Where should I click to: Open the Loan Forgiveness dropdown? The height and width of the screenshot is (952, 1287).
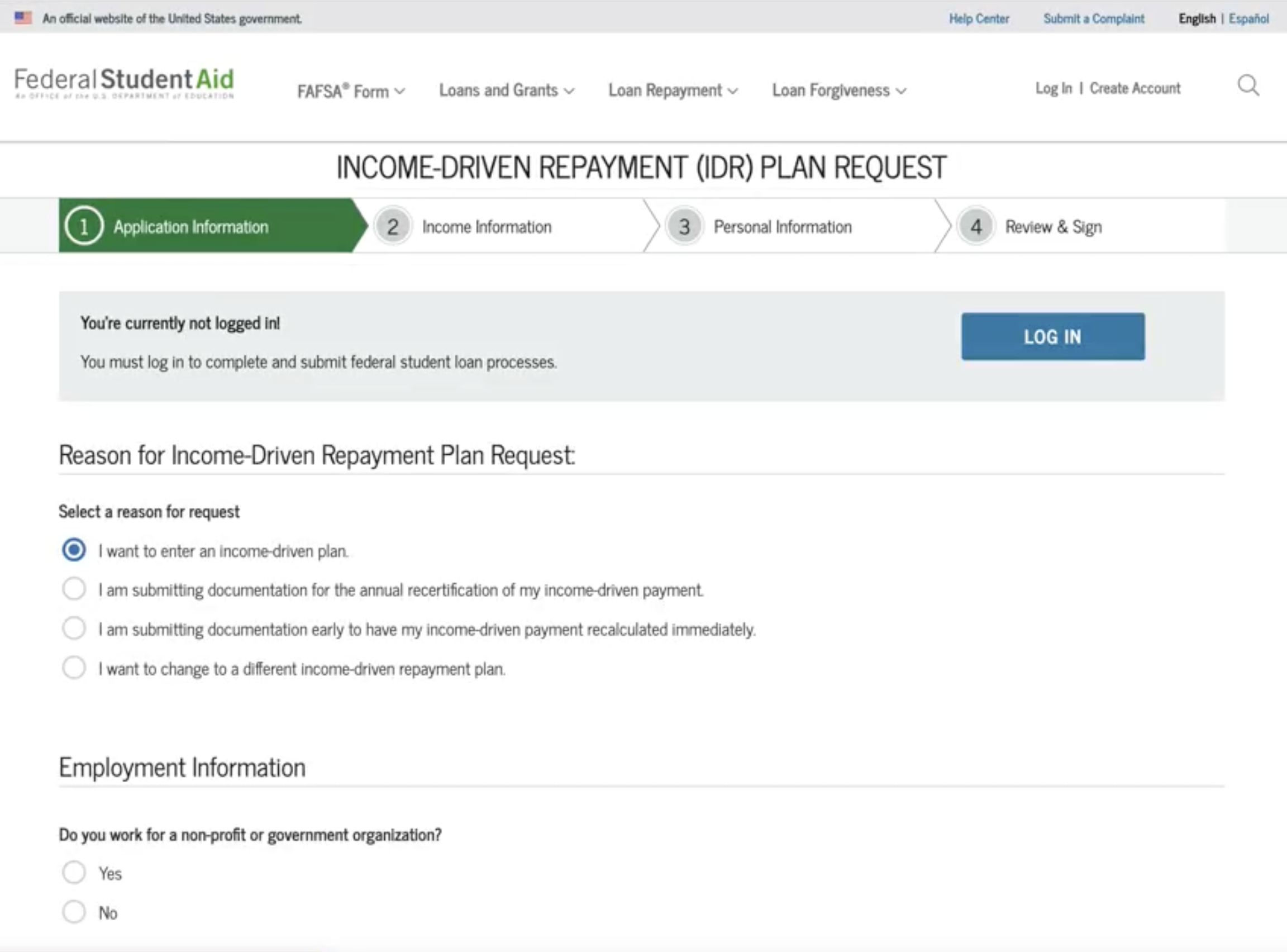coord(839,91)
